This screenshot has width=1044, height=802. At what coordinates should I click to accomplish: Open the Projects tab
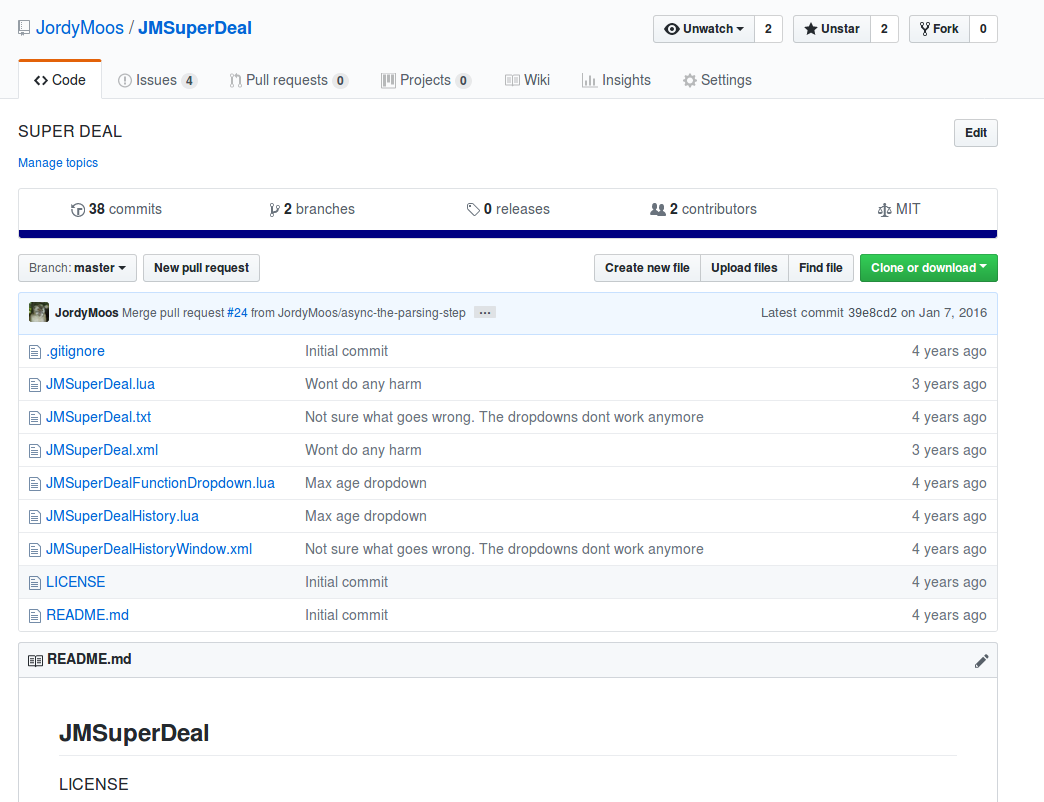426,80
